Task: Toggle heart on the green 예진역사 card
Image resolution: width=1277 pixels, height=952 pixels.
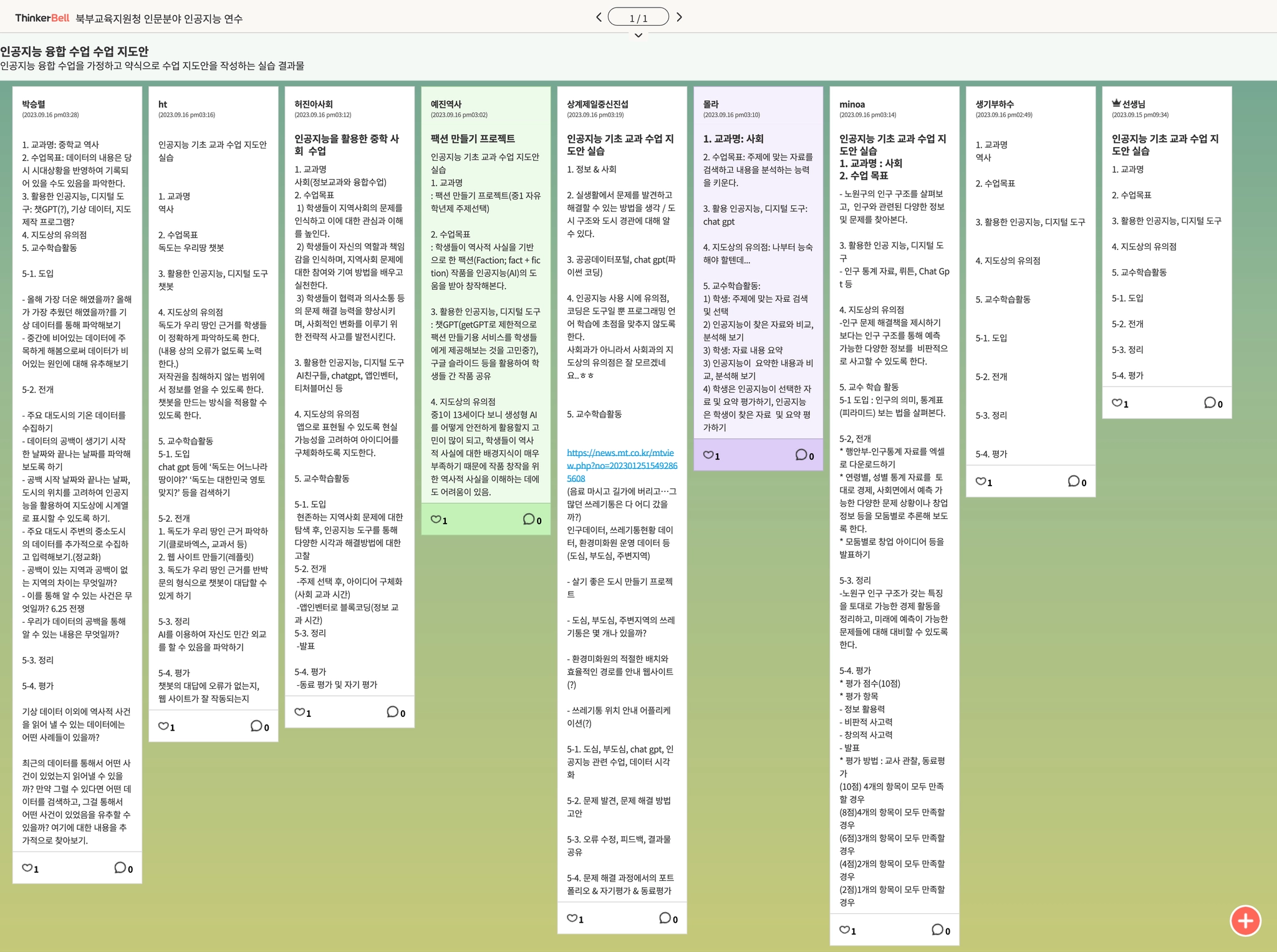Action: tap(436, 519)
